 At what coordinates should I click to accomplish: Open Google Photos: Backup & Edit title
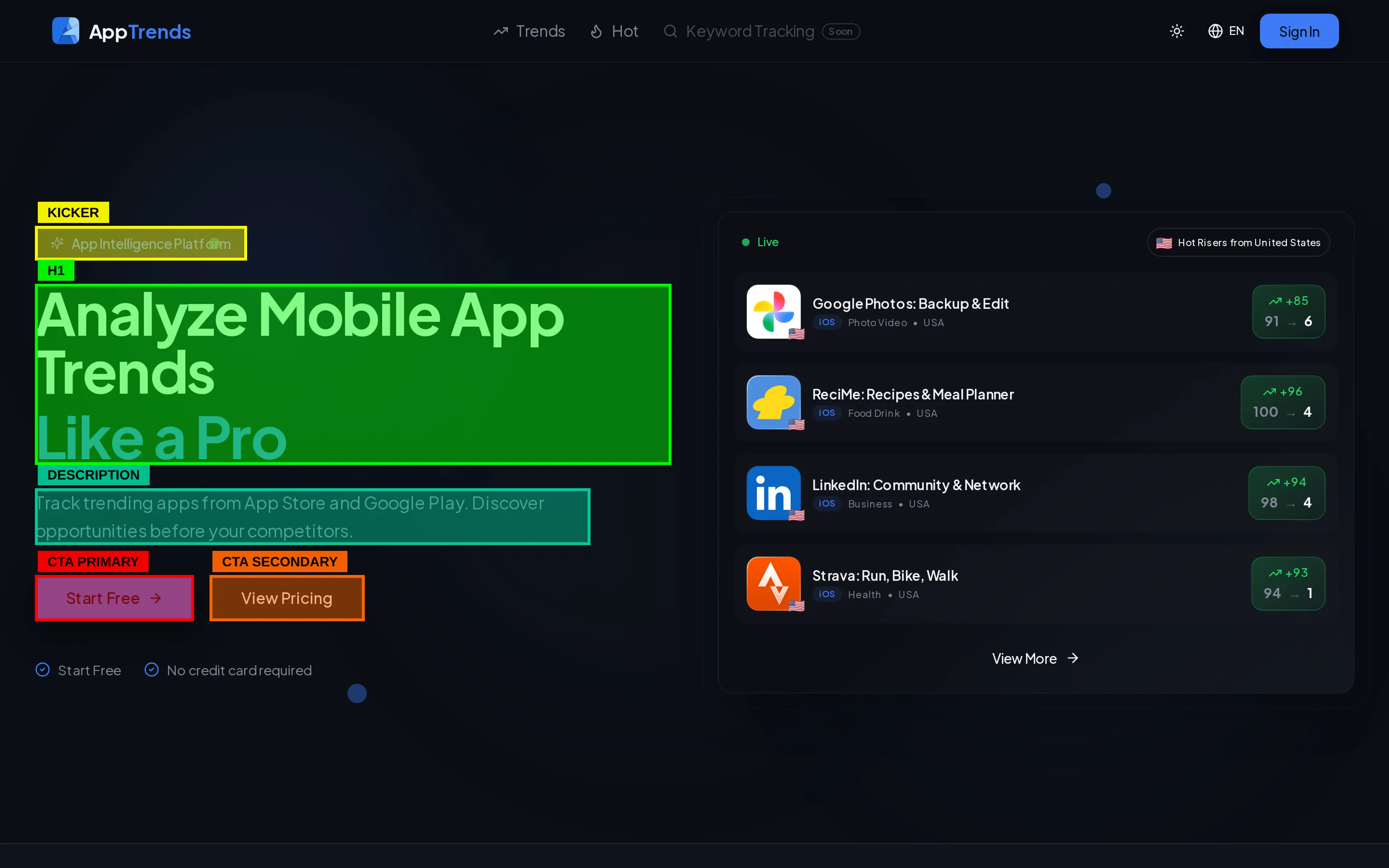coord(910,304)
